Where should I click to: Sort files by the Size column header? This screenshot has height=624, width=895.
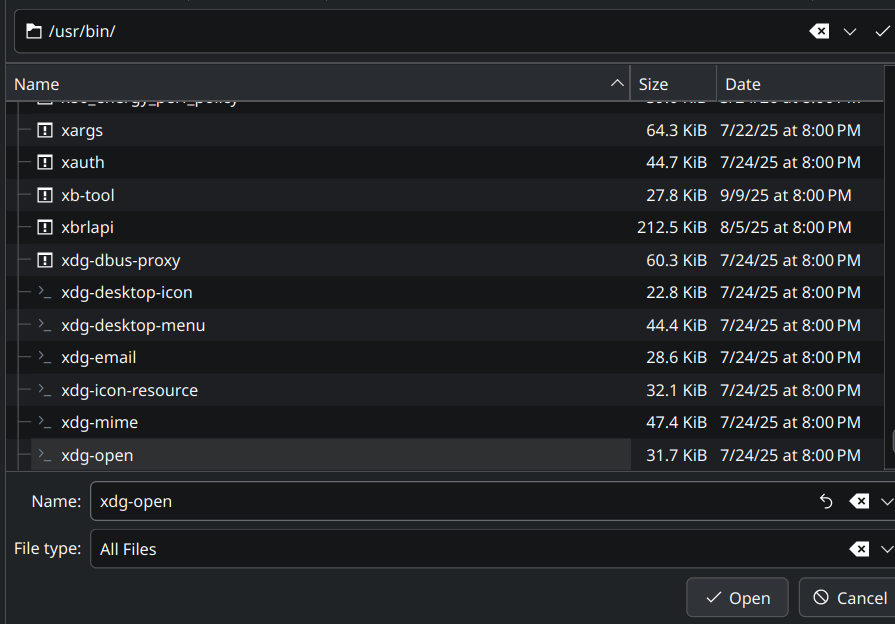click(672, 84)
